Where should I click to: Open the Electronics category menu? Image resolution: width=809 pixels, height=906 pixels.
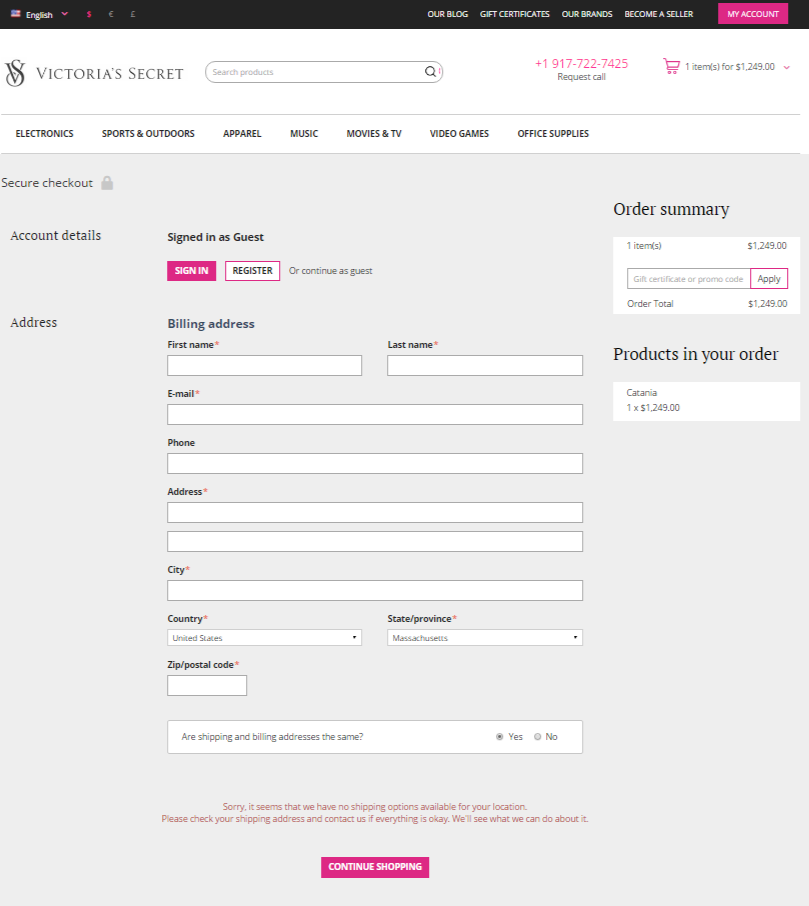[44, 133]
